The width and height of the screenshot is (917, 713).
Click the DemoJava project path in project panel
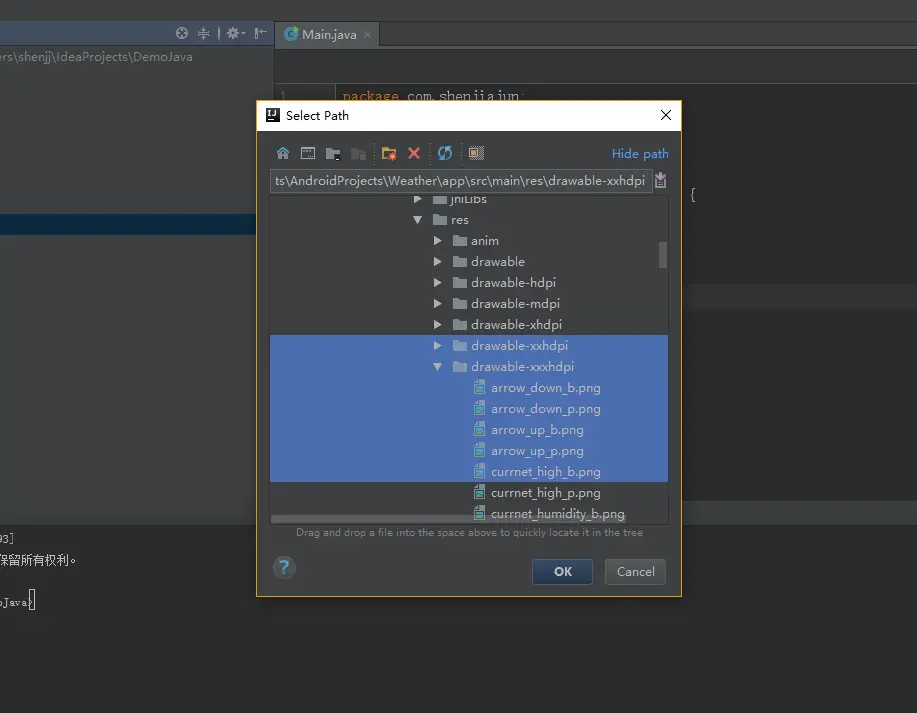96,57
